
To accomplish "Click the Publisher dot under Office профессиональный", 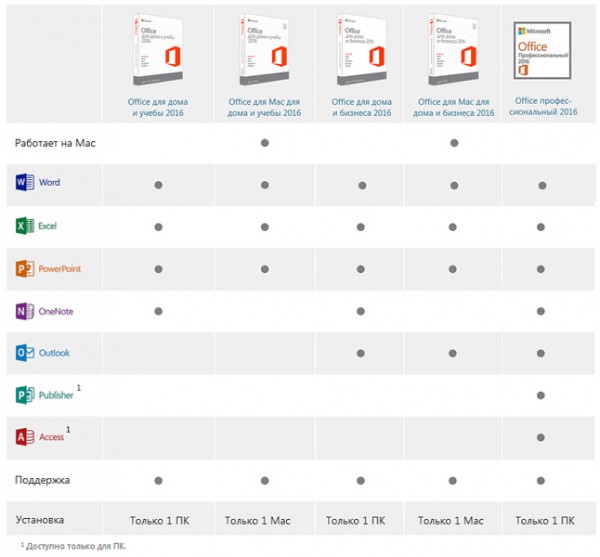I will pos(541,395).
